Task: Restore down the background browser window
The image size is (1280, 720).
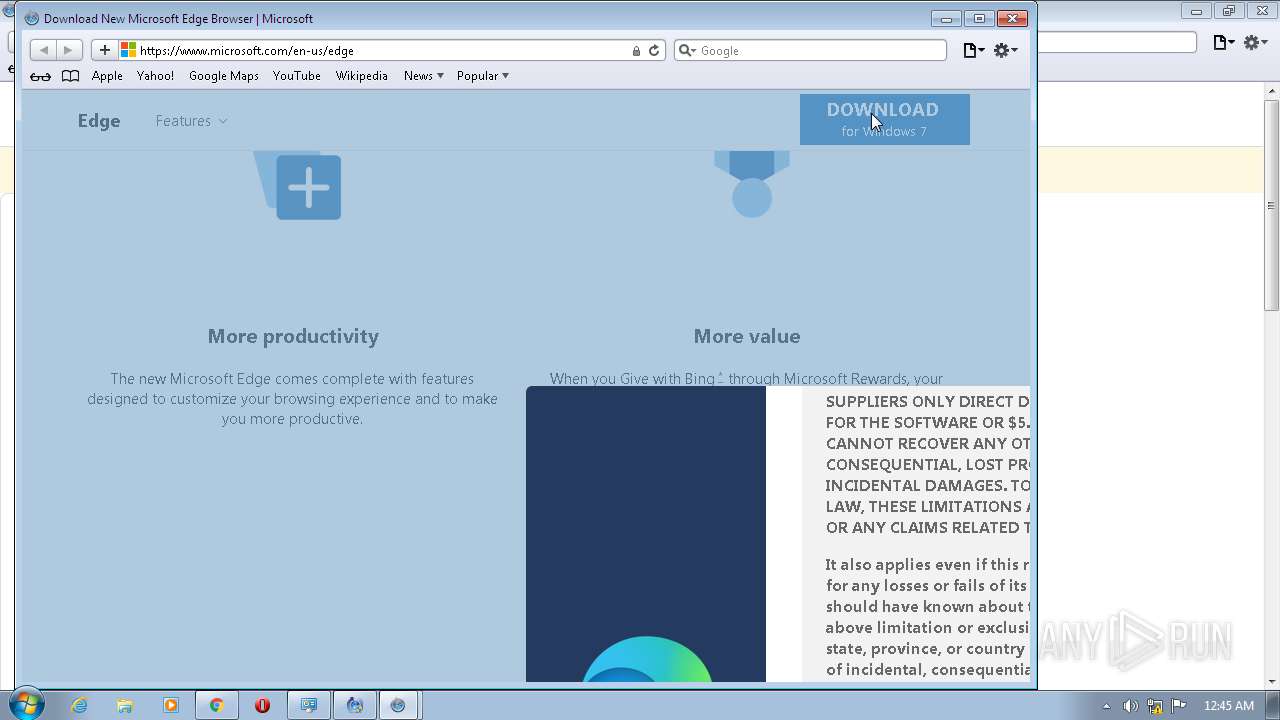Action: point(1229,11)
